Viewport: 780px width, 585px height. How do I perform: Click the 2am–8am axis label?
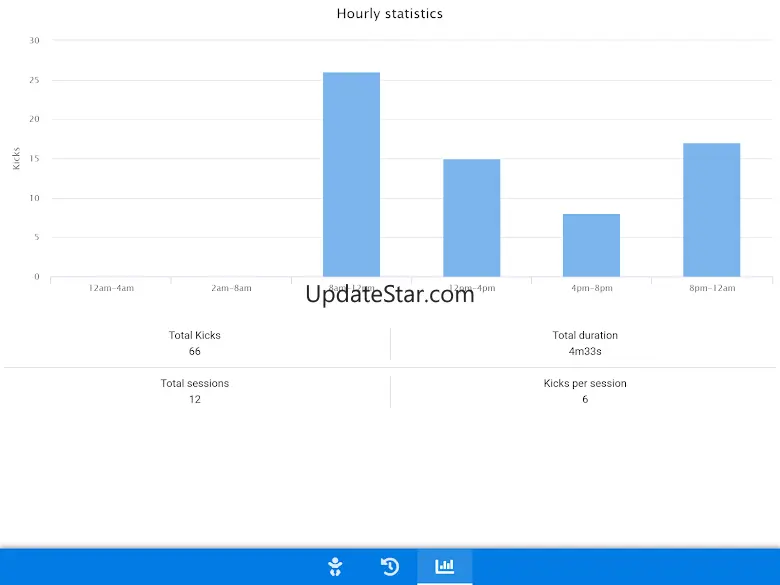(x=231, y=288)
